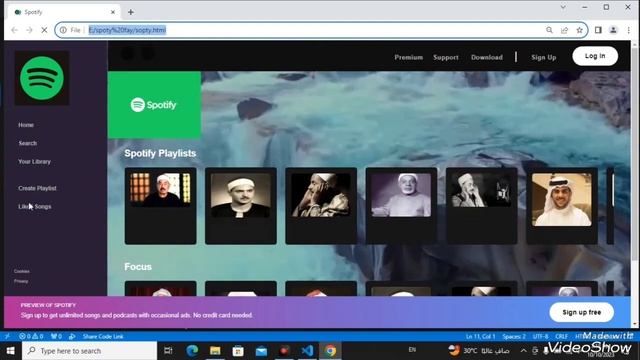Click the Windows search box
The width and height of the screenshot is (640, 360).
pyautogui.click(x=89, y=351)
